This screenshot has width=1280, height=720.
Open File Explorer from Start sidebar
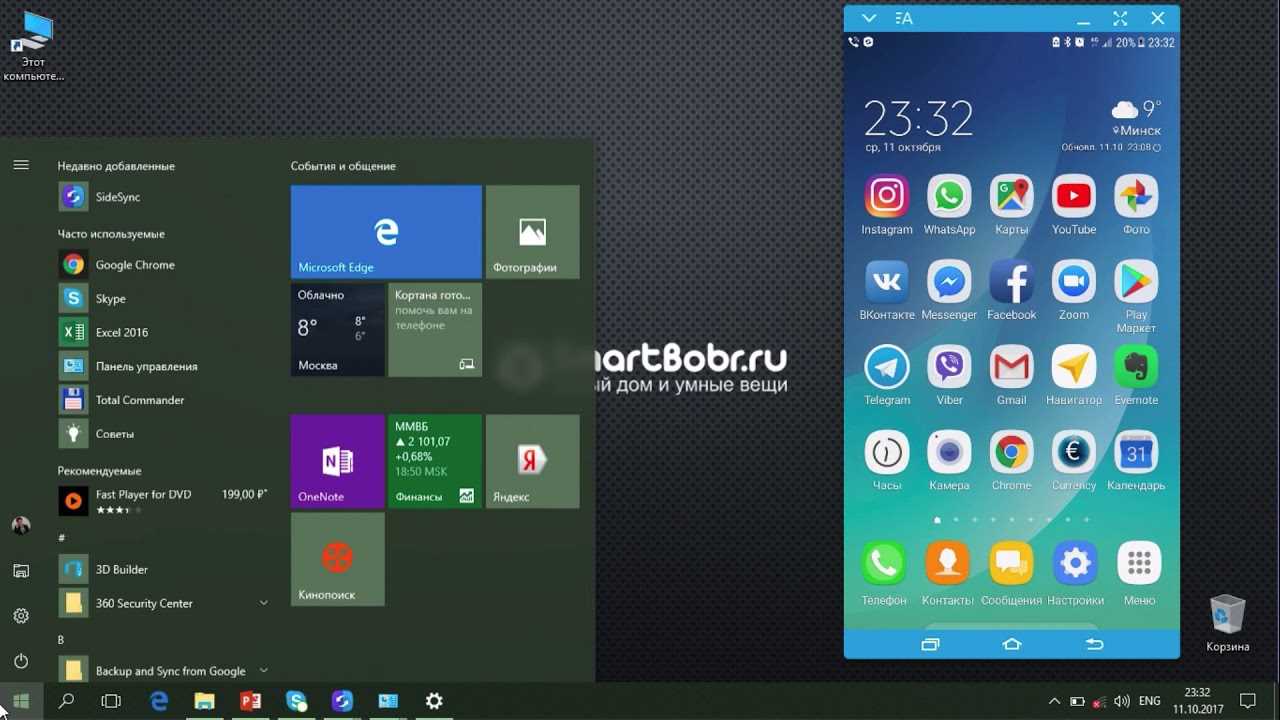point(21,571)
